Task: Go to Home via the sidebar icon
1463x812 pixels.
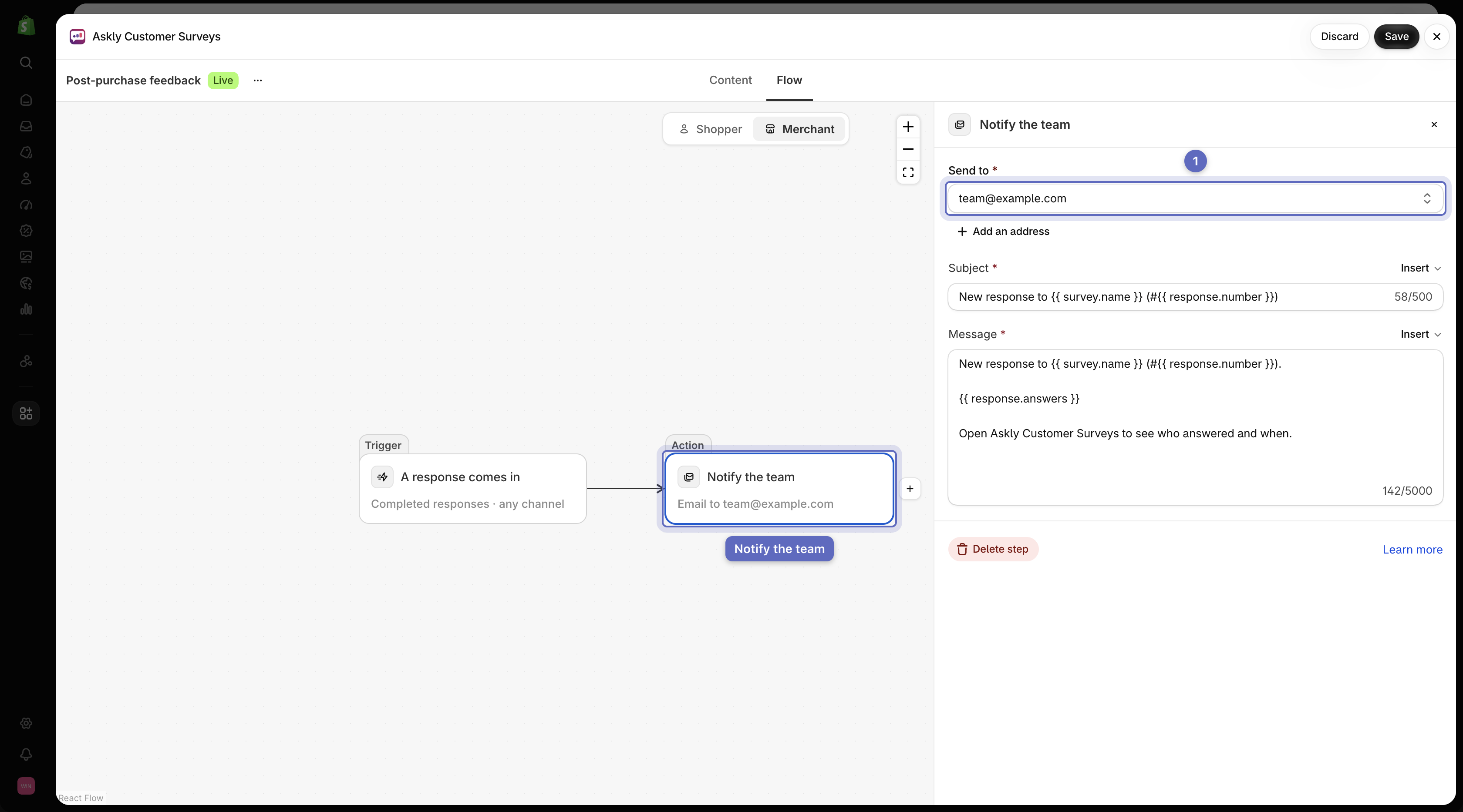Action: pos(26,100)
